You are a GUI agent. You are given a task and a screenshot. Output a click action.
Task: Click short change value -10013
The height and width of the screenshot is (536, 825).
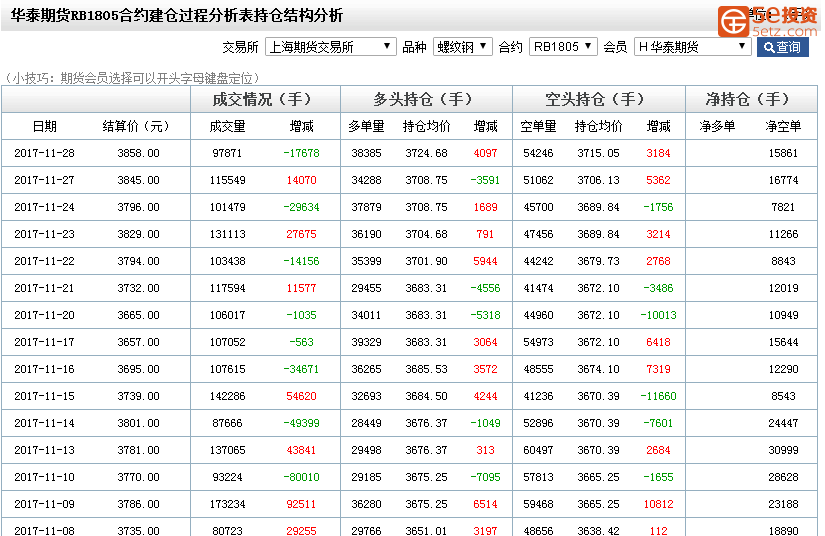point(658,315)
